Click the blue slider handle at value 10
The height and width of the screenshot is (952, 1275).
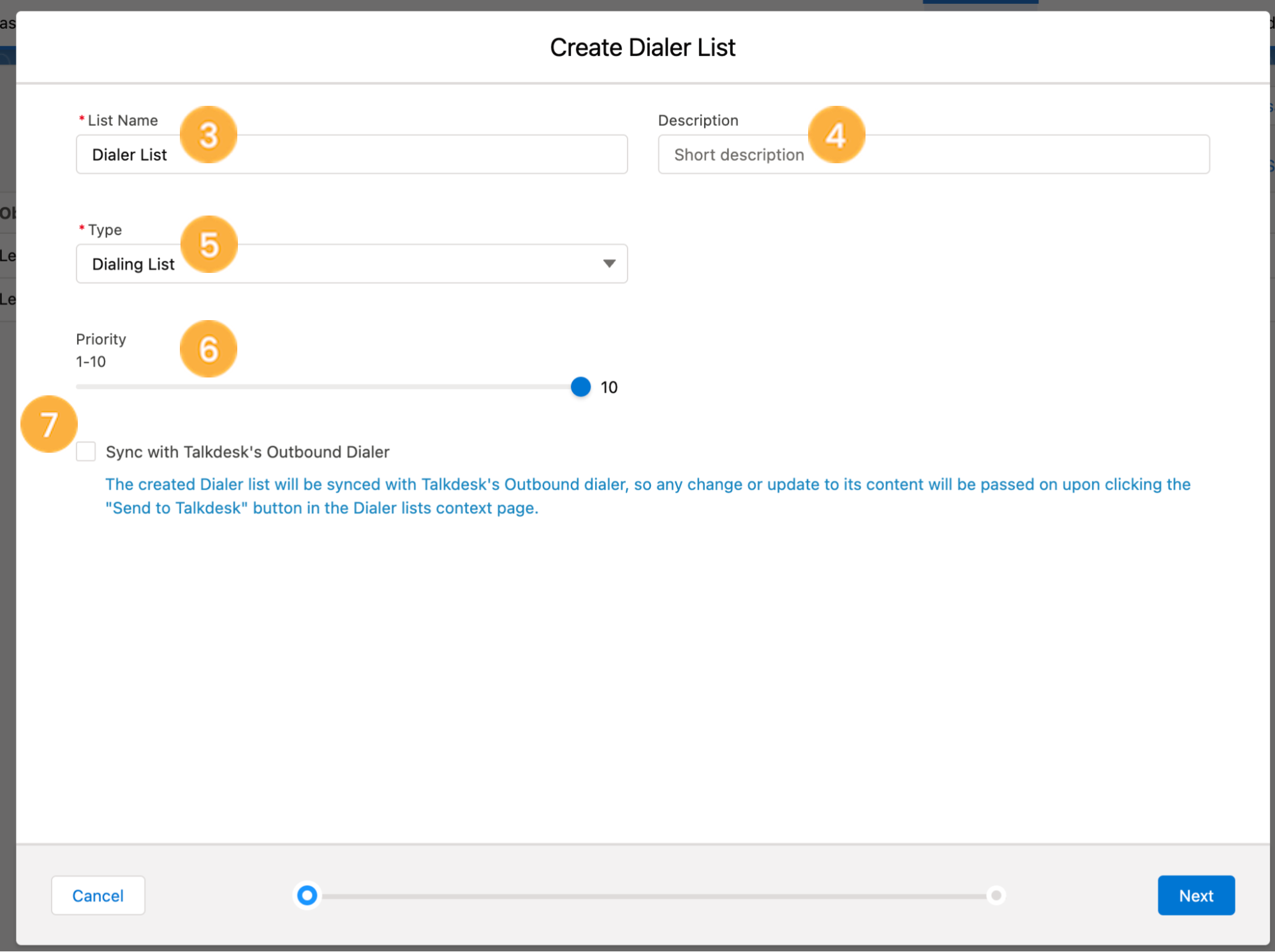pos(580,386)
